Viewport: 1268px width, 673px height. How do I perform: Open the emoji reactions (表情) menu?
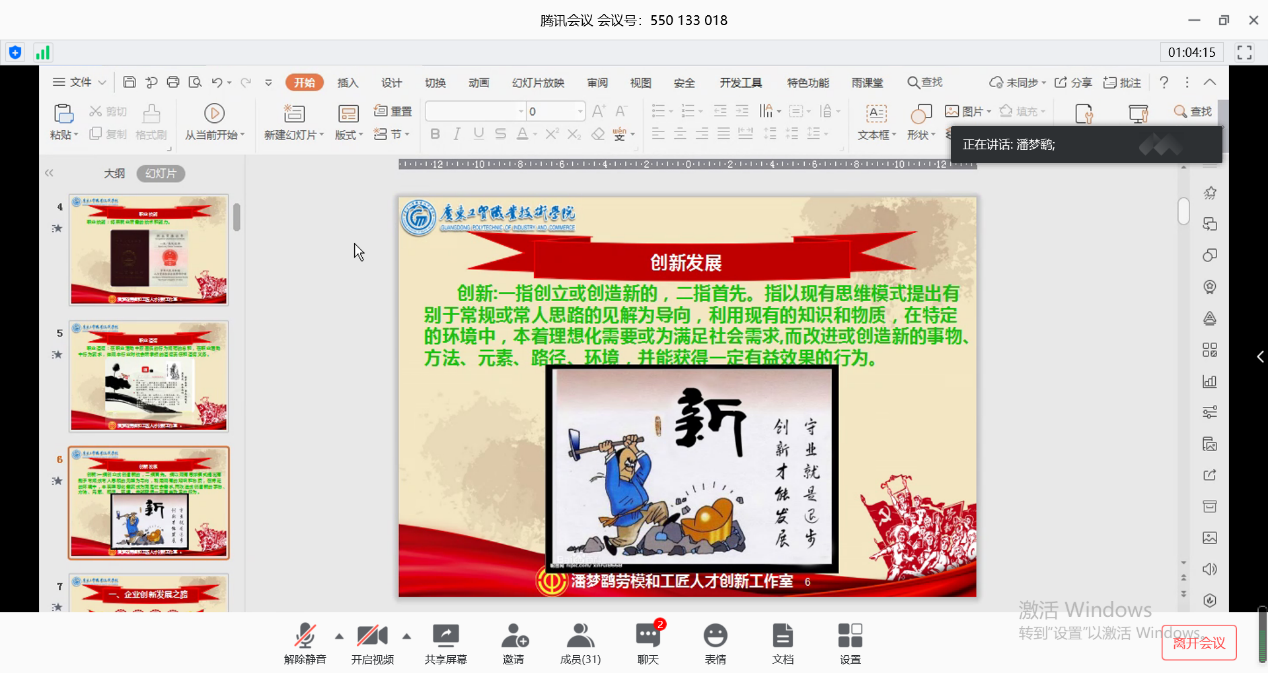pyautogui.click(x=715, y=643)
